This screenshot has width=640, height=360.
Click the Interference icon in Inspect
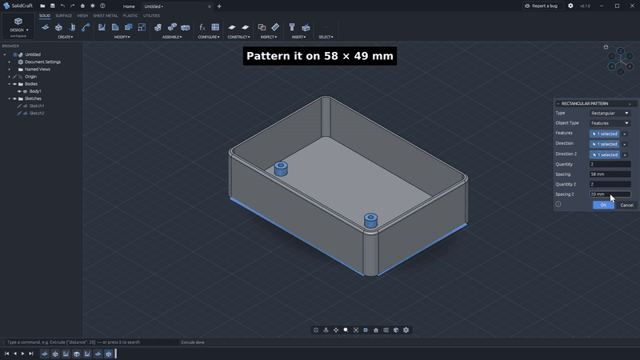pyautogui.click(x=262, y=27)
